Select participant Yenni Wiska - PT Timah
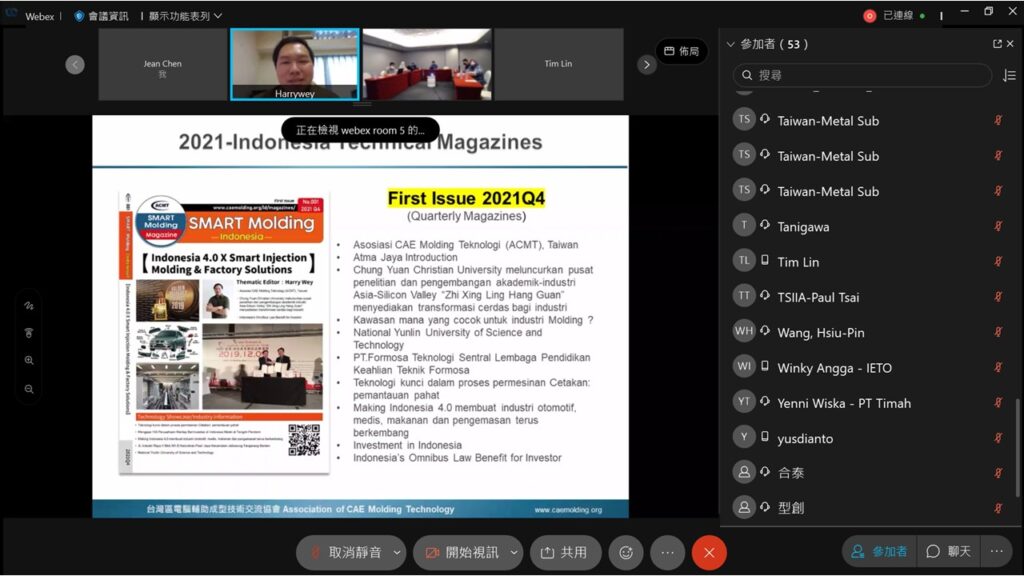The image size is (1024, 576). pos(869,403)
